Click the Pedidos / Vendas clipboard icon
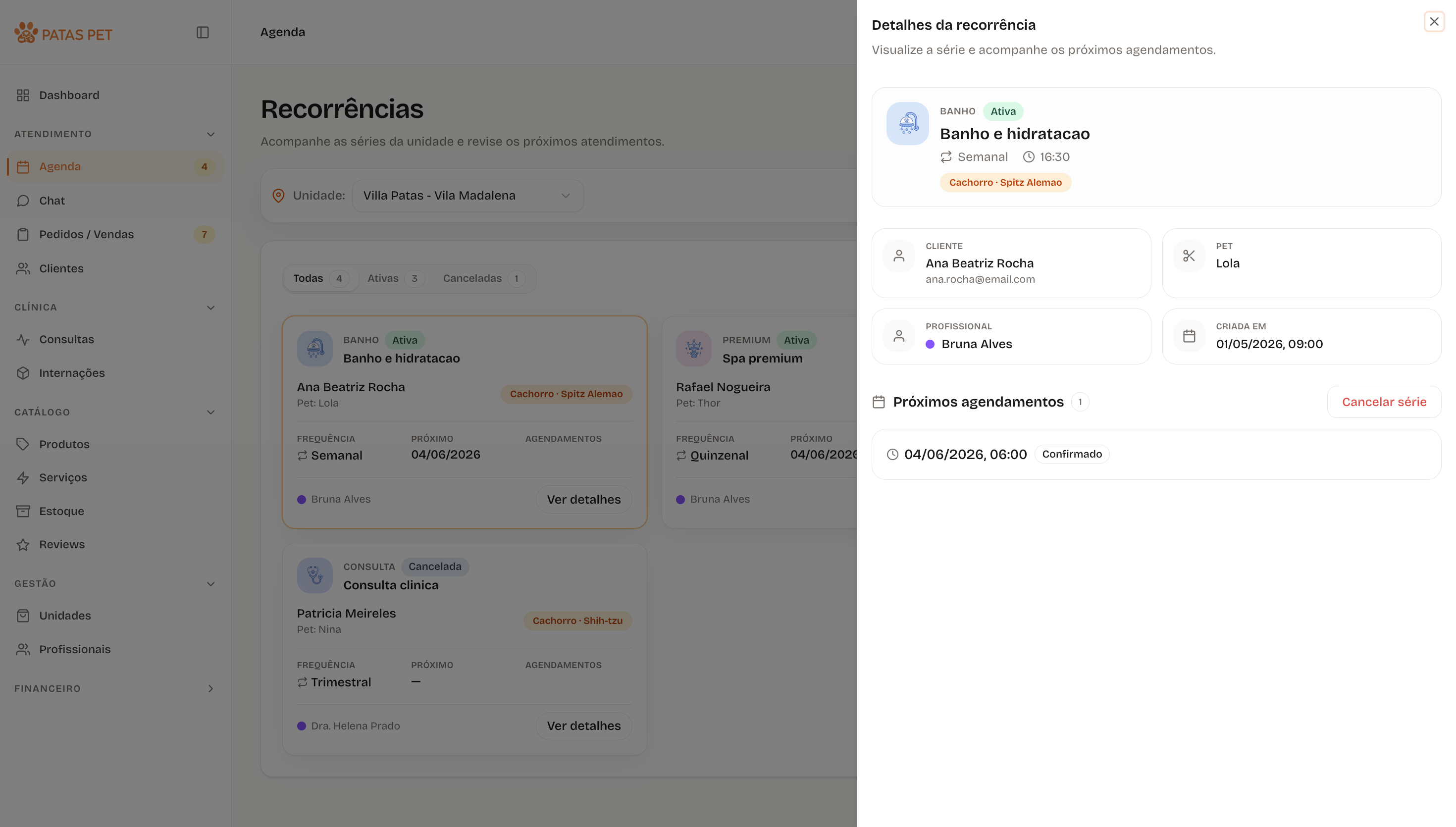The image size is (1456, 827). tap(23, 235)
